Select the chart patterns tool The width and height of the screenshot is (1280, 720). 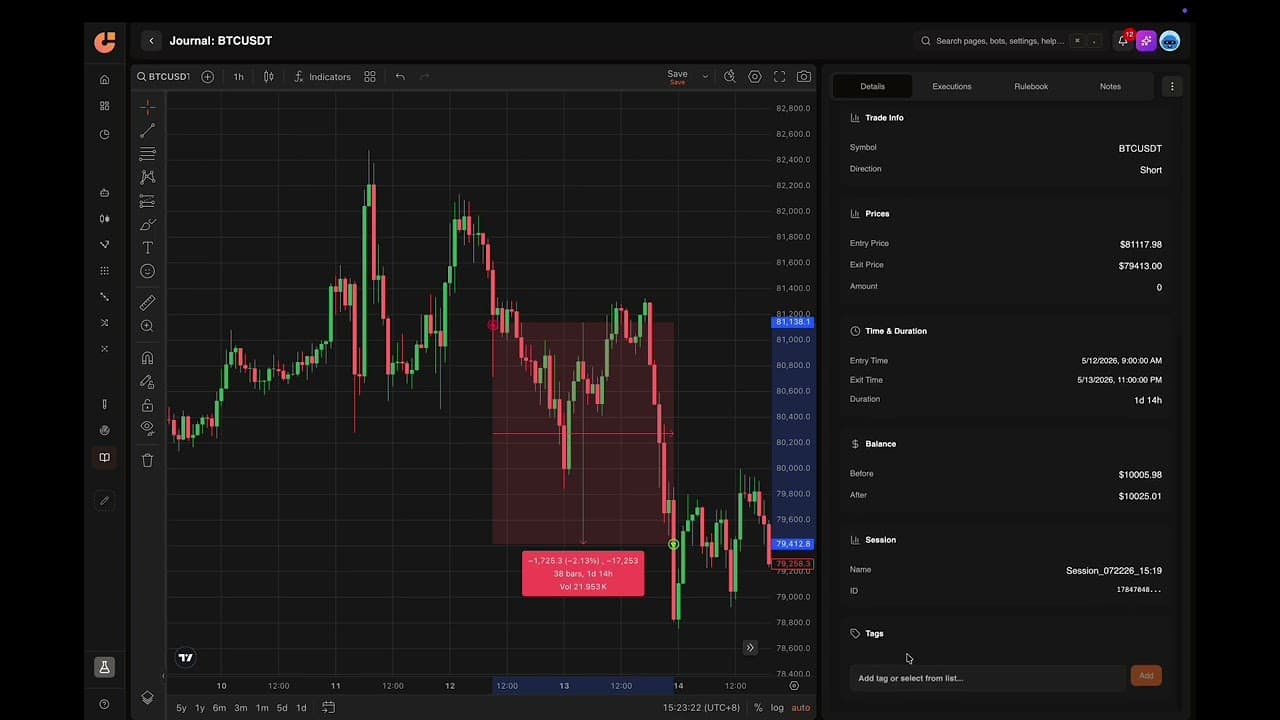pyautogui.click(x=147, y=177)
